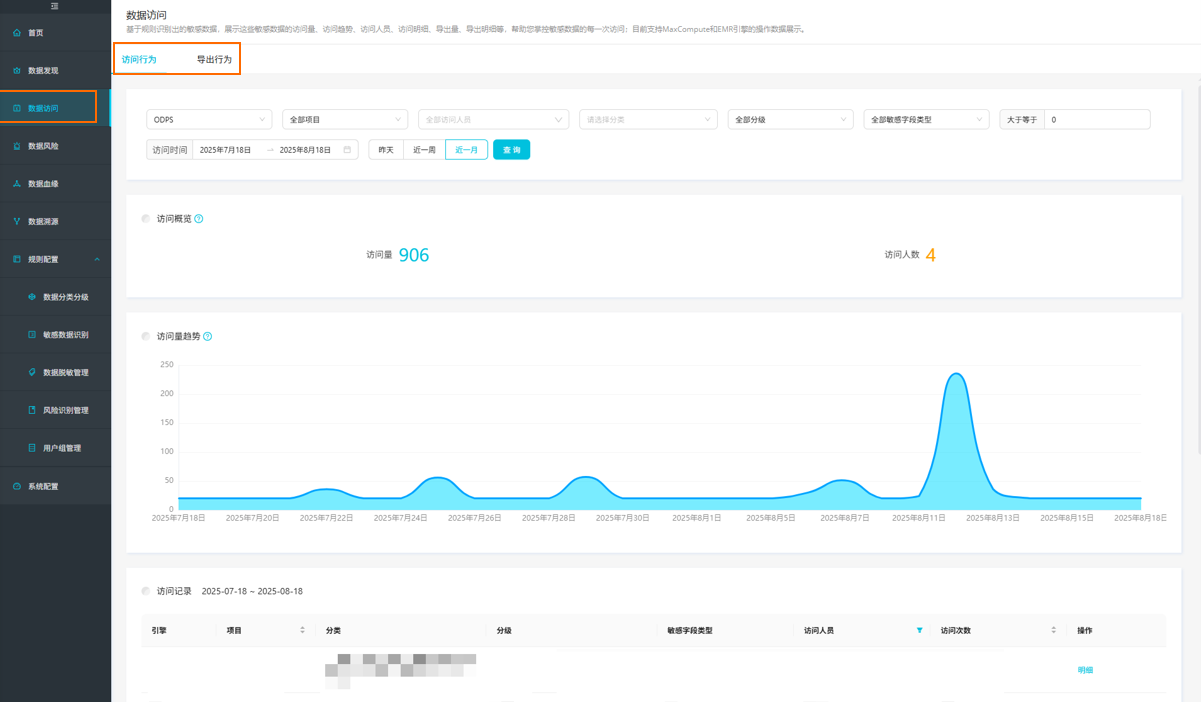Screen dimensions: 1201x702
Task: Open 数据风险 menu item
Action: 55,146
